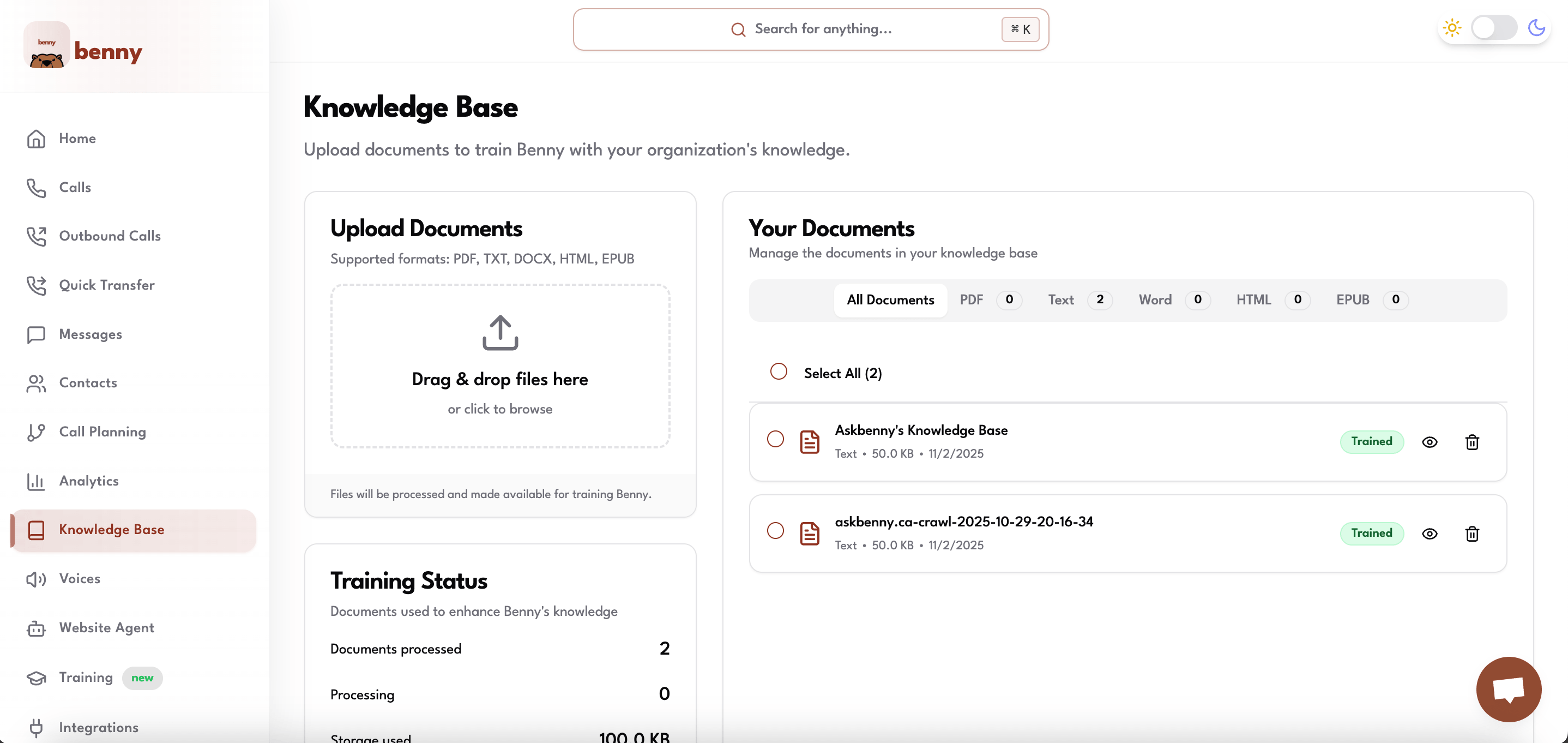
Task: Click file icon for Askbenny's Knowledge Base
Action: [810, 442]
